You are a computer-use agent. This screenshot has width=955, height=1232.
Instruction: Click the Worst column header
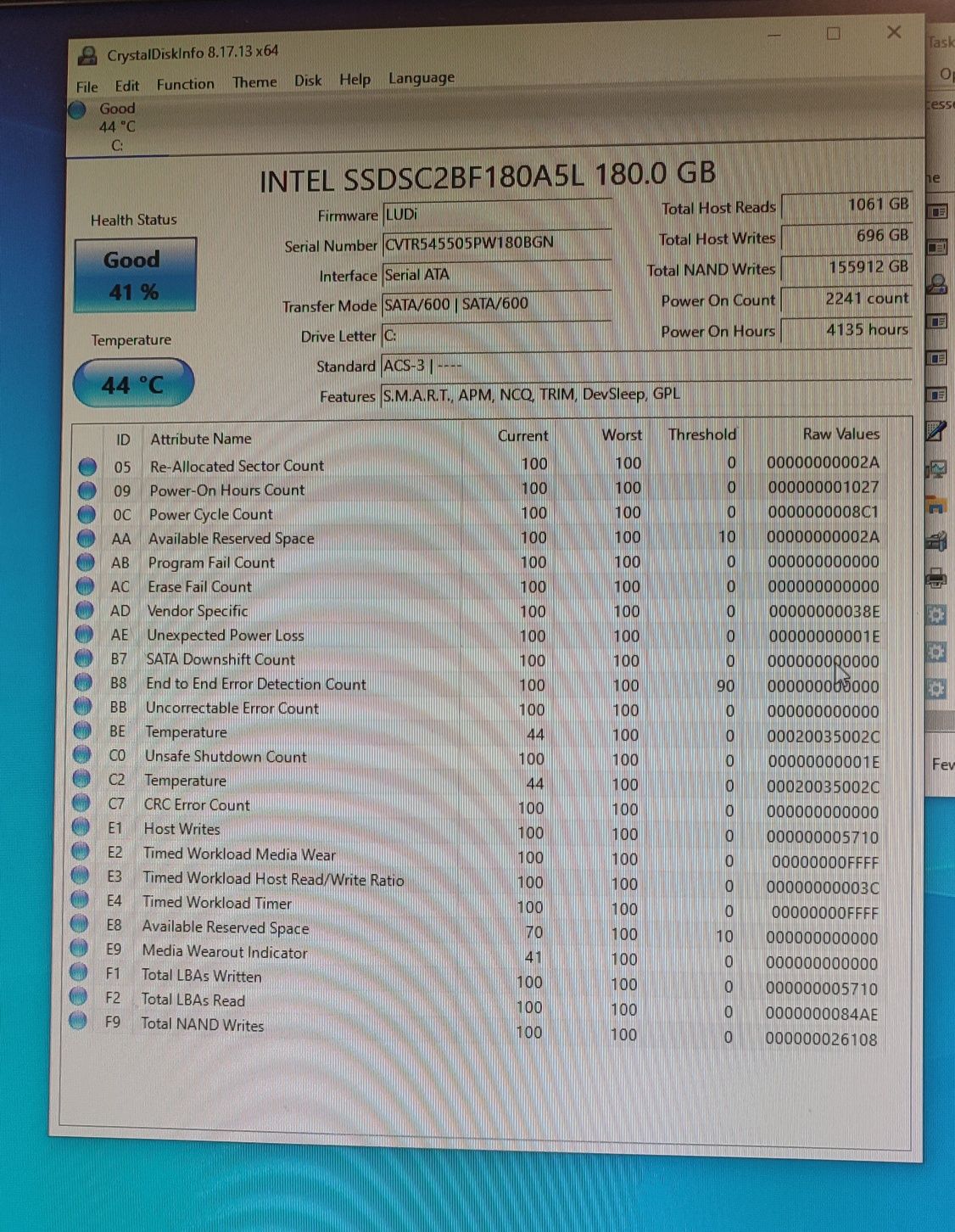point(622,434)
